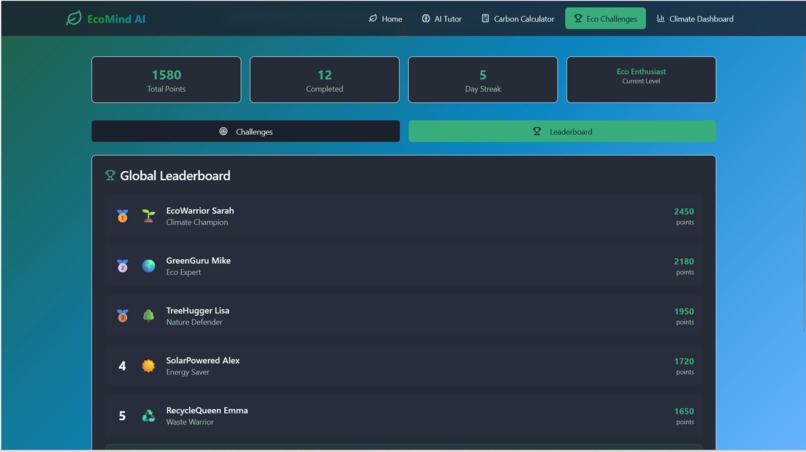Click the Waste Warrior title text
Viewport: 806px width, 452px height.
(x=190, y=422)
